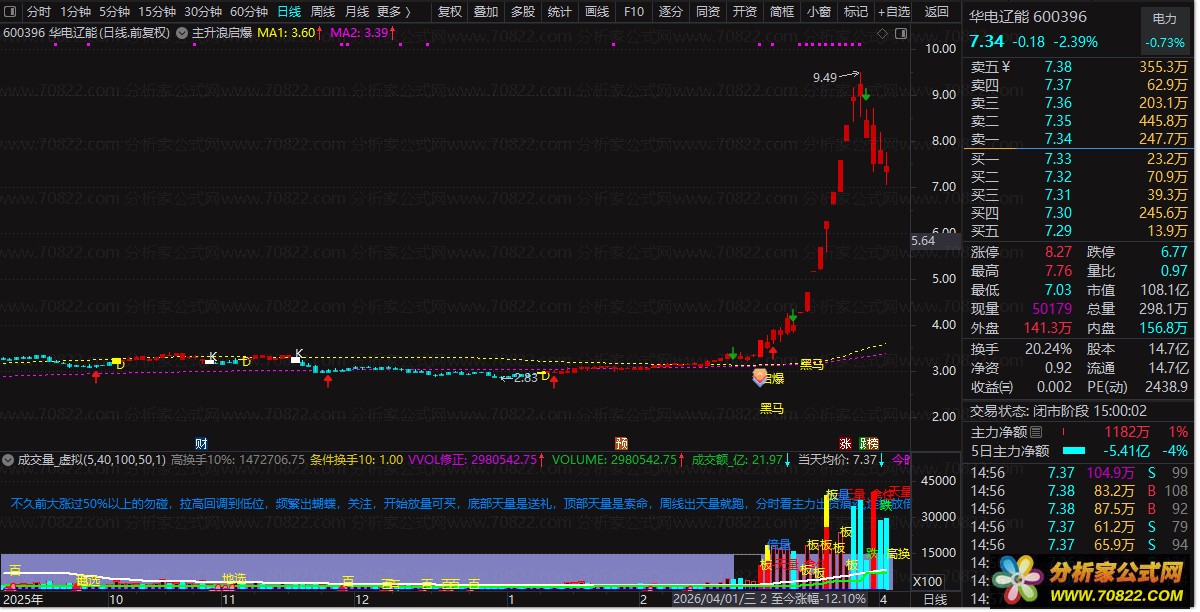Select the 日线 daily chart tab
Image resolution: width=1200 pixels, height=612 pixels.
coord(289,12)
